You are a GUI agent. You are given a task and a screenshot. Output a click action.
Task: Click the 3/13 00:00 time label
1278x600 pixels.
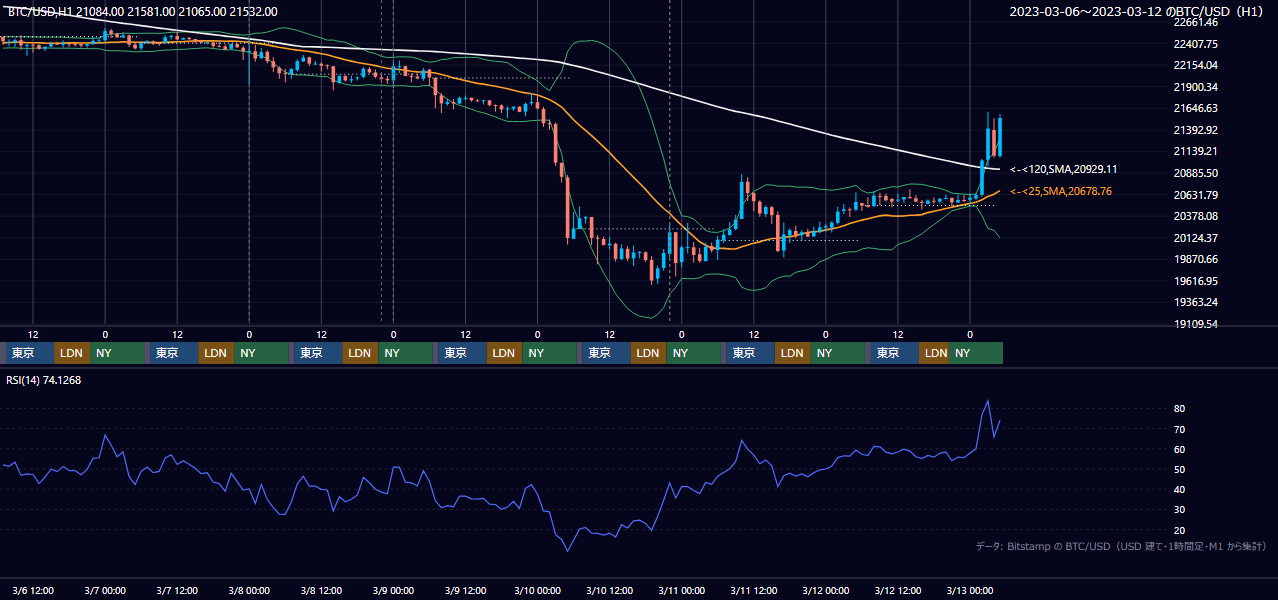pos(969,590)
